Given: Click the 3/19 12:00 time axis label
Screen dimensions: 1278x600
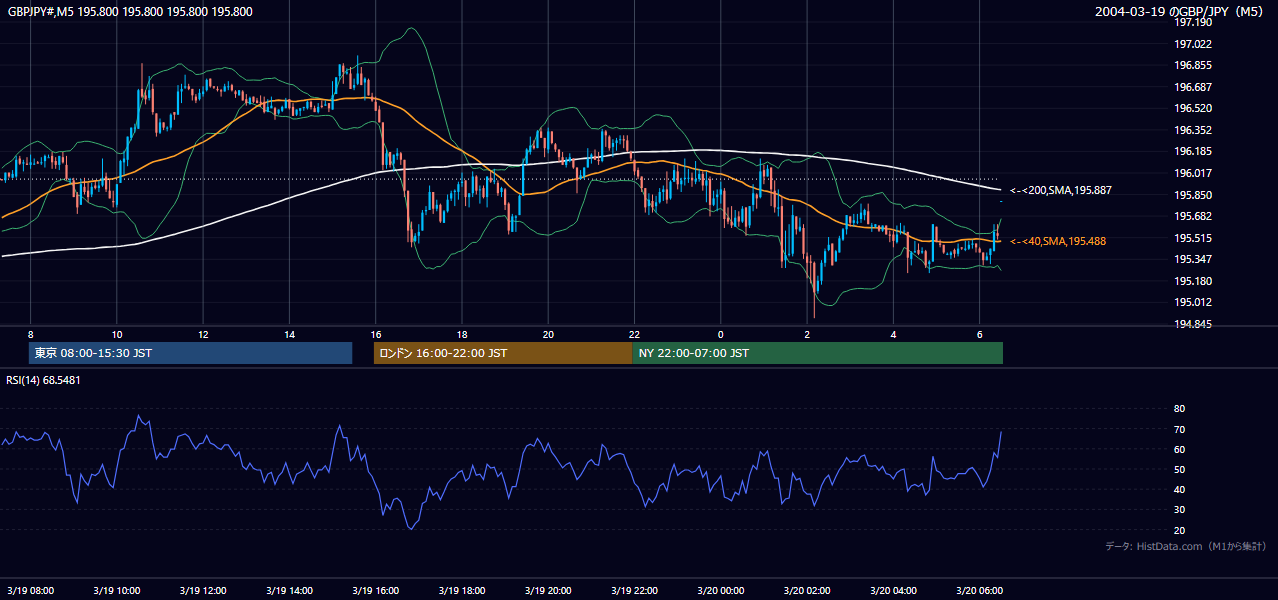Looking at the screenshot, I should [x=203, y=590].
